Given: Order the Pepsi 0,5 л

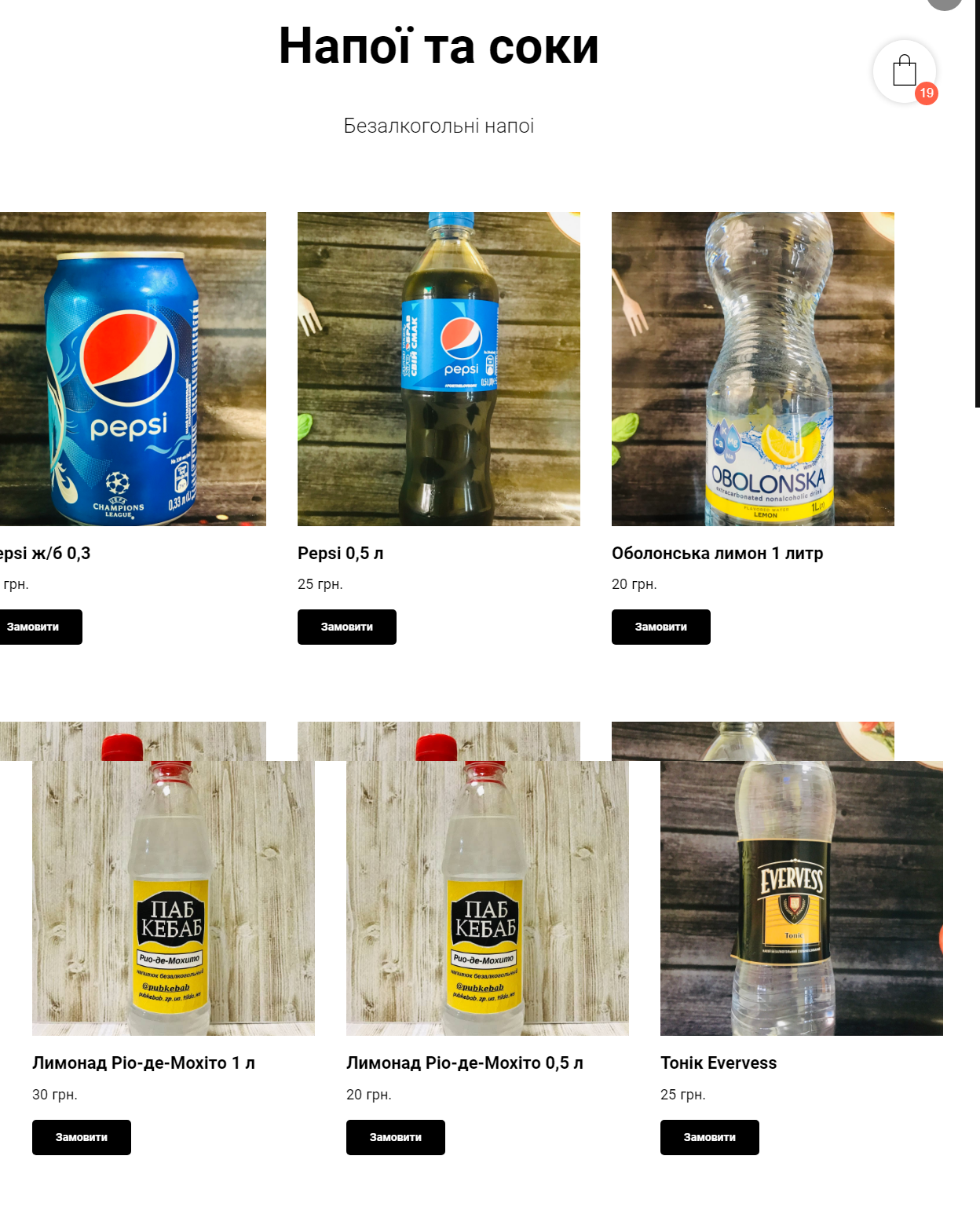Looking at the screenshot, I should [347, 627].
